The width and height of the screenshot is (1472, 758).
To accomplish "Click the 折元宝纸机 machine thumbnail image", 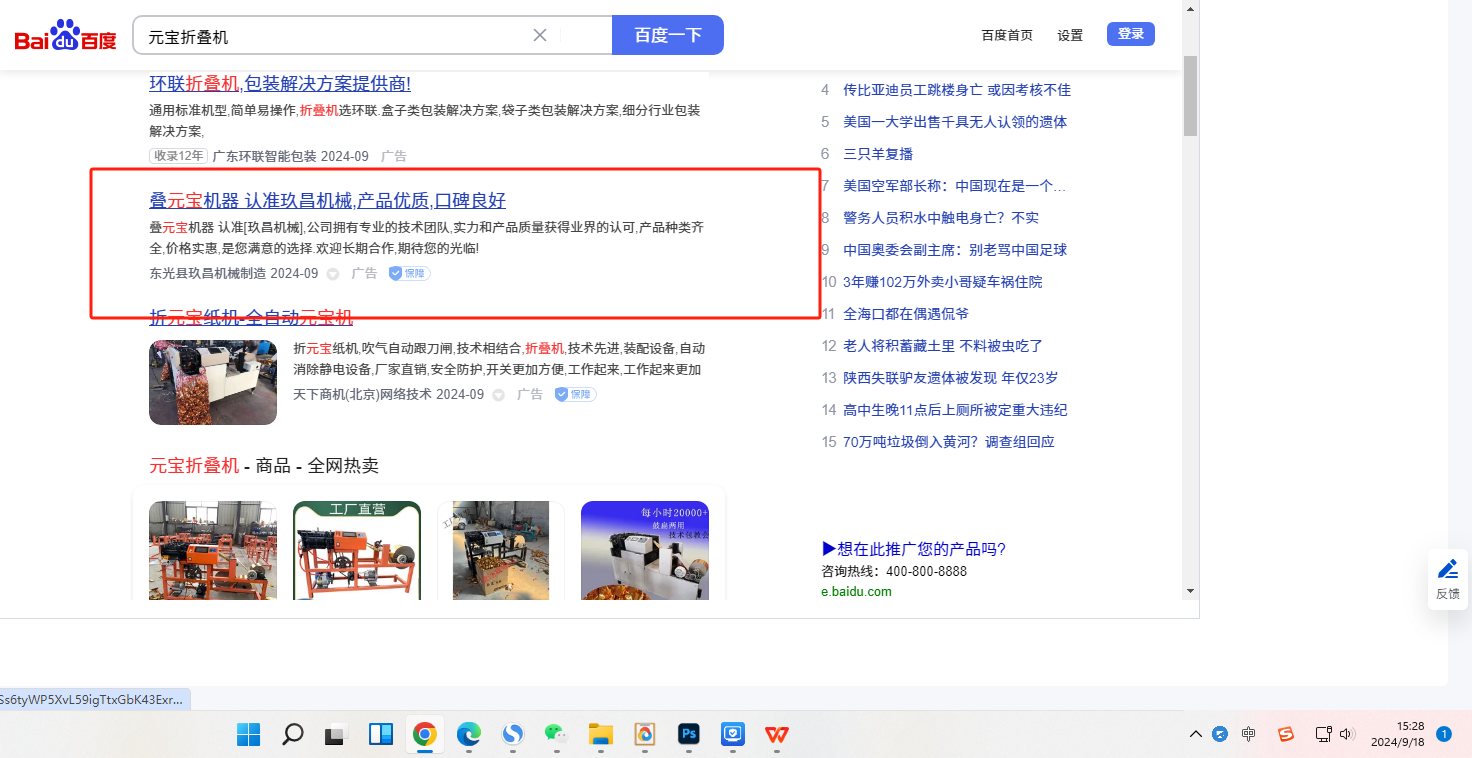I will 213,382.
